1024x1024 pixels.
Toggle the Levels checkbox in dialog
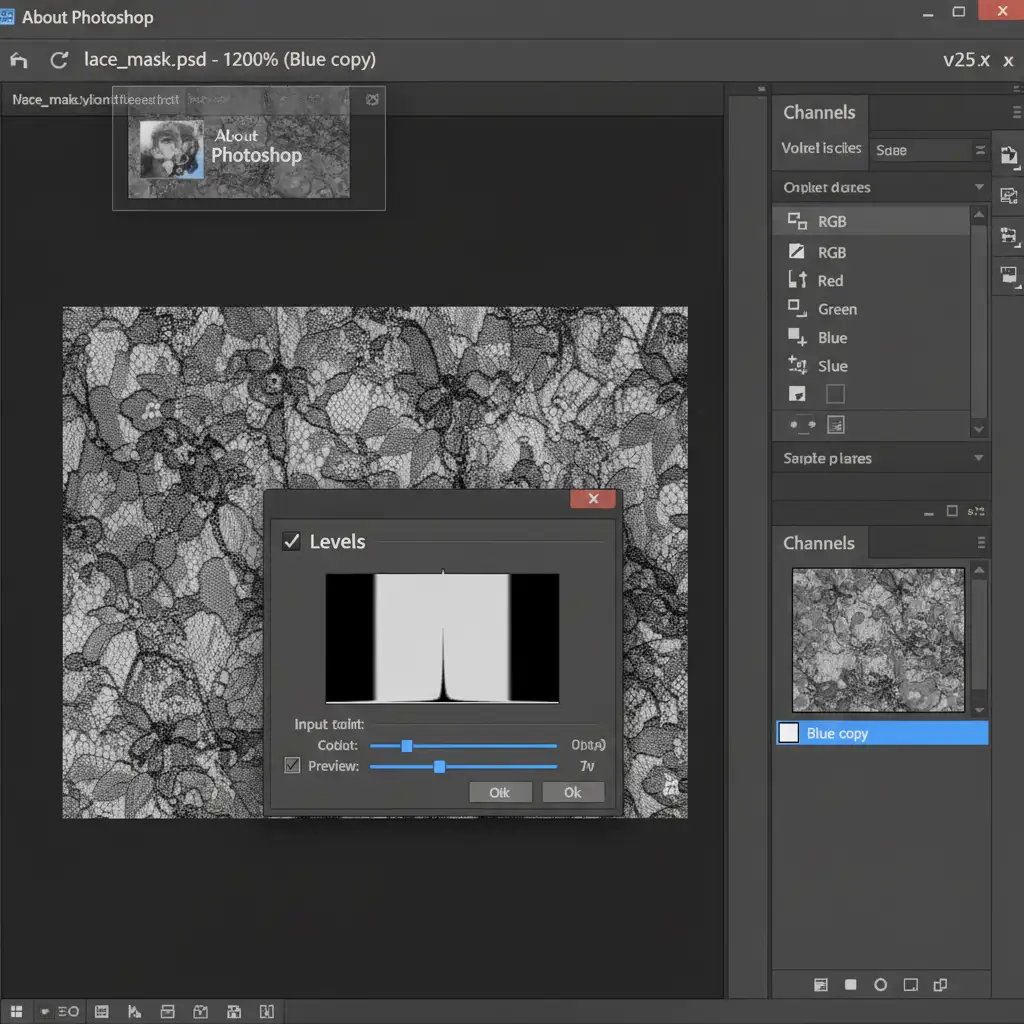click(291, 541)
